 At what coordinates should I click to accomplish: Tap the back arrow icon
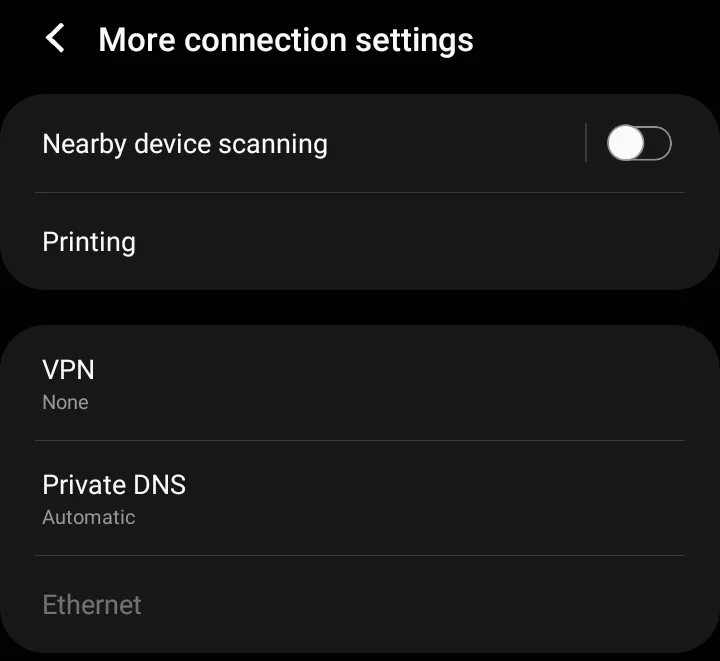point(56,40)
